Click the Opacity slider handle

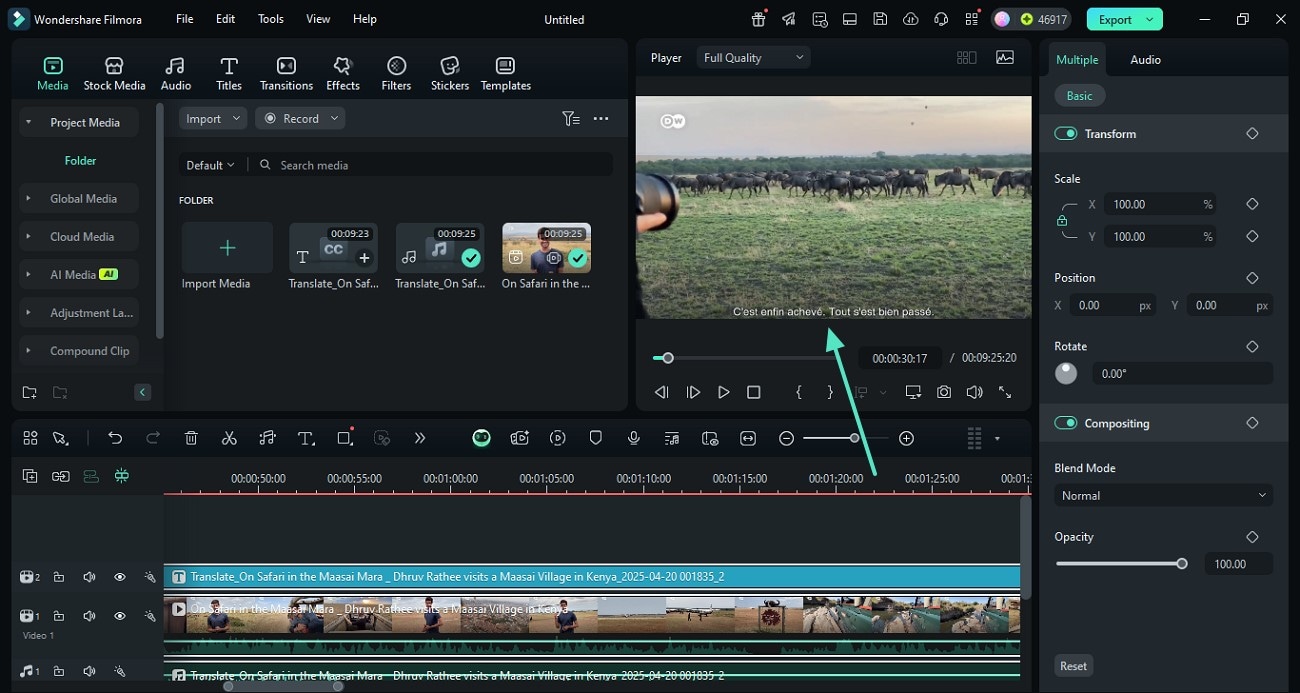[1182, 564]
